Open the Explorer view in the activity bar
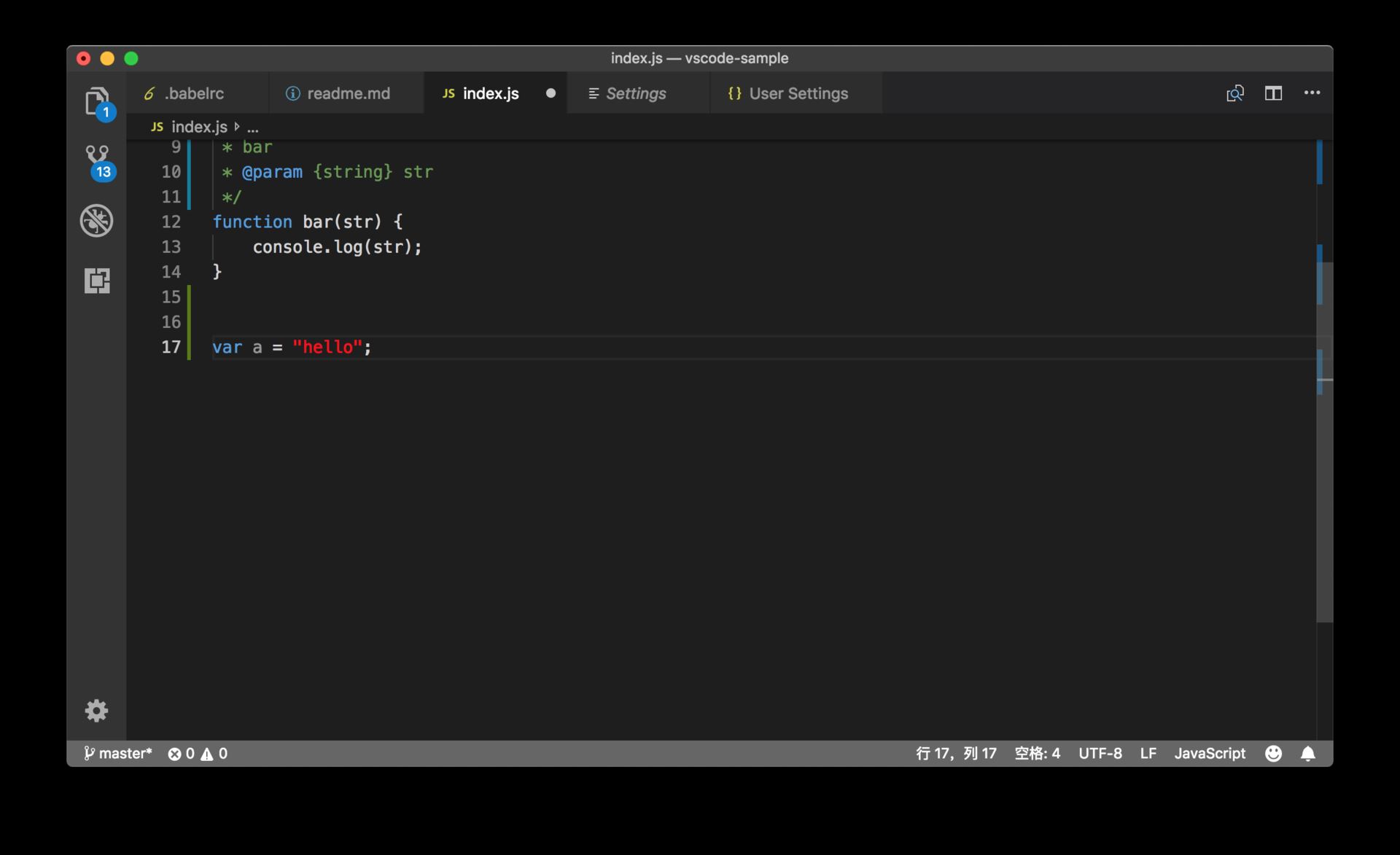Image resolution: width=1400 pixels, height=855 pixels. (x=97, y=102)
